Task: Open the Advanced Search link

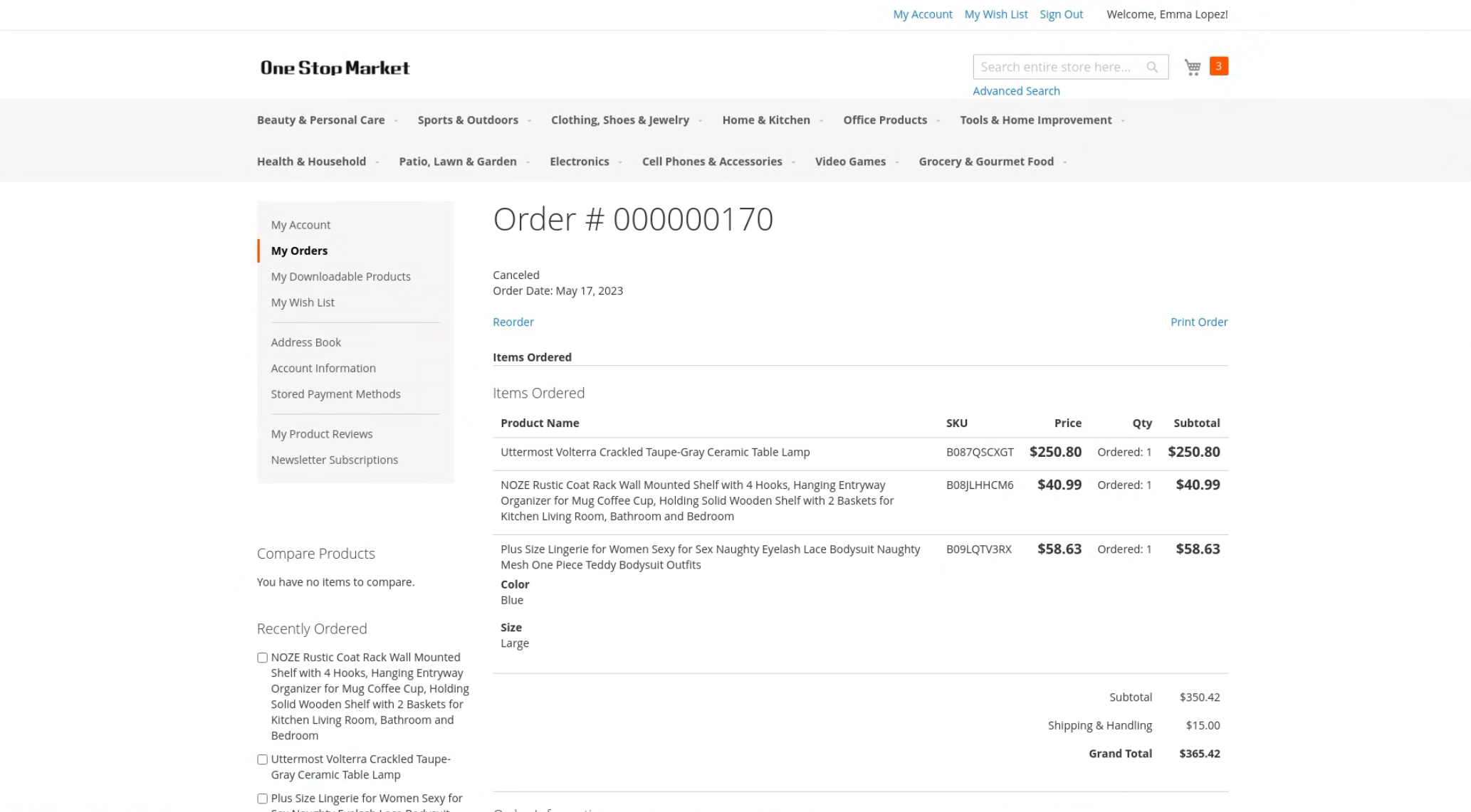Action: [x=1016, y=91]
